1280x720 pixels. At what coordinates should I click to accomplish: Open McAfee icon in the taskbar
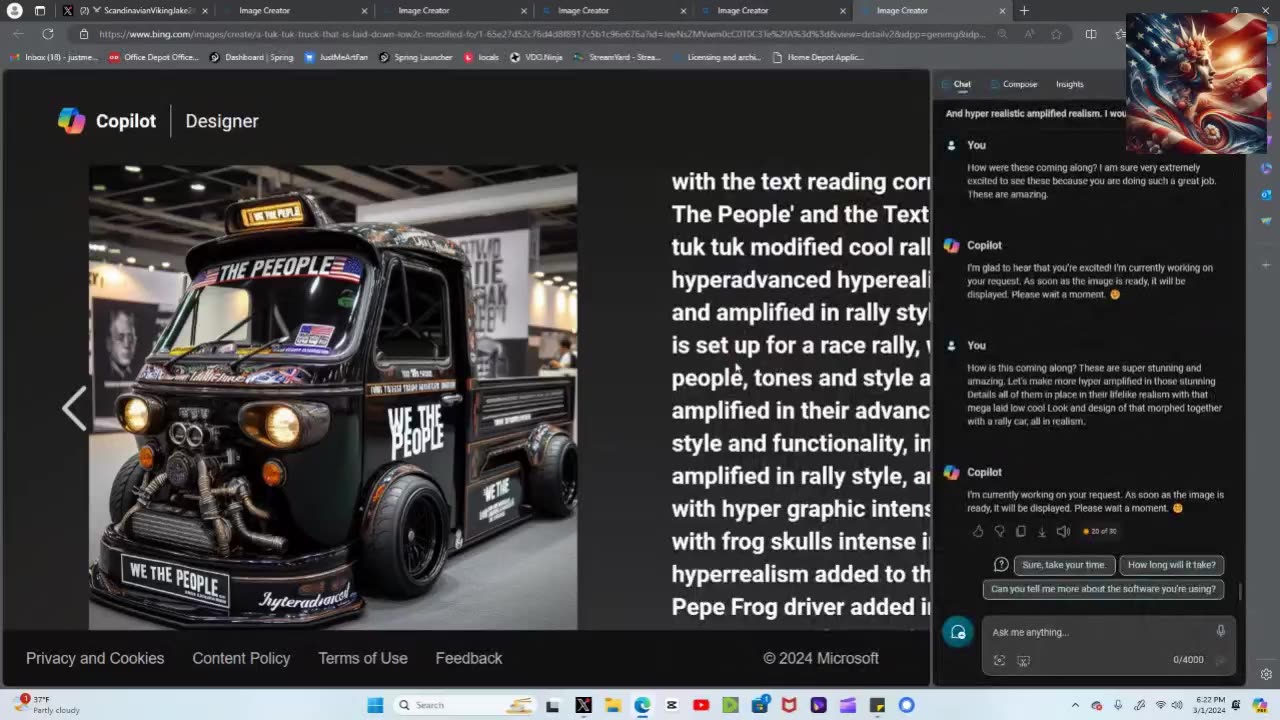click(789, 705)
